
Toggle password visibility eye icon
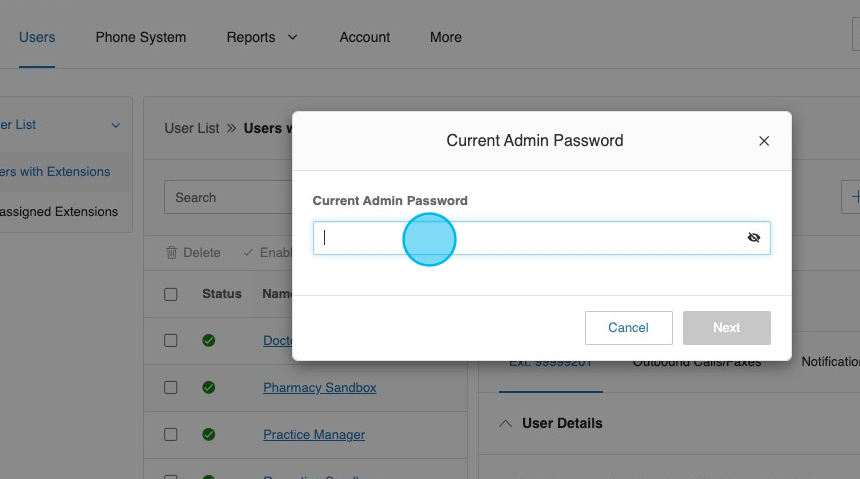(754, 238)
